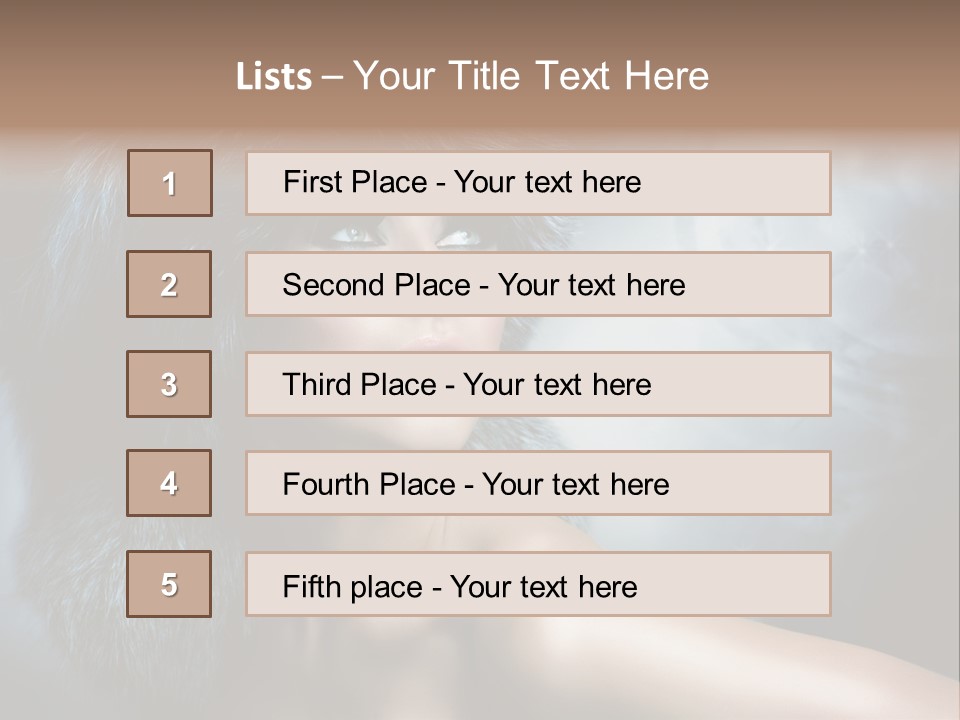Click "Your text here" in Second Place row
Viewport: 960px width, 720px height.
click(x=591, y=285)
